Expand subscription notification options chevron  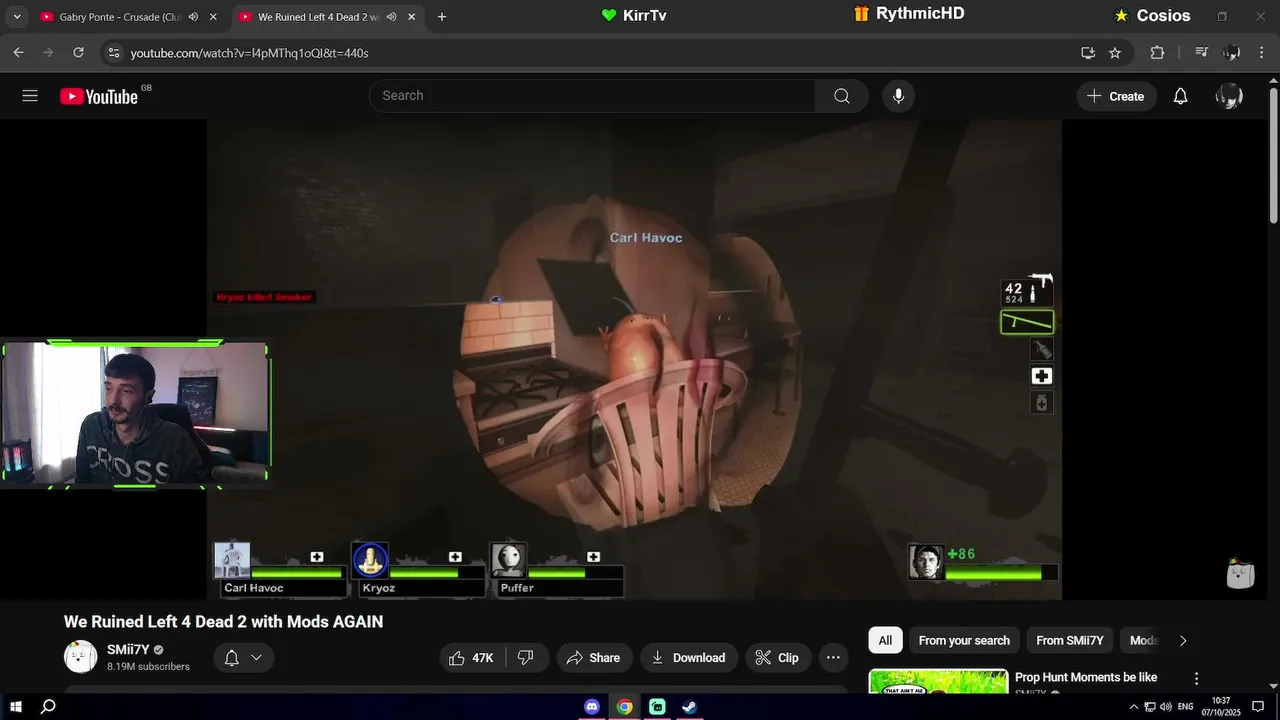point(256,658)
